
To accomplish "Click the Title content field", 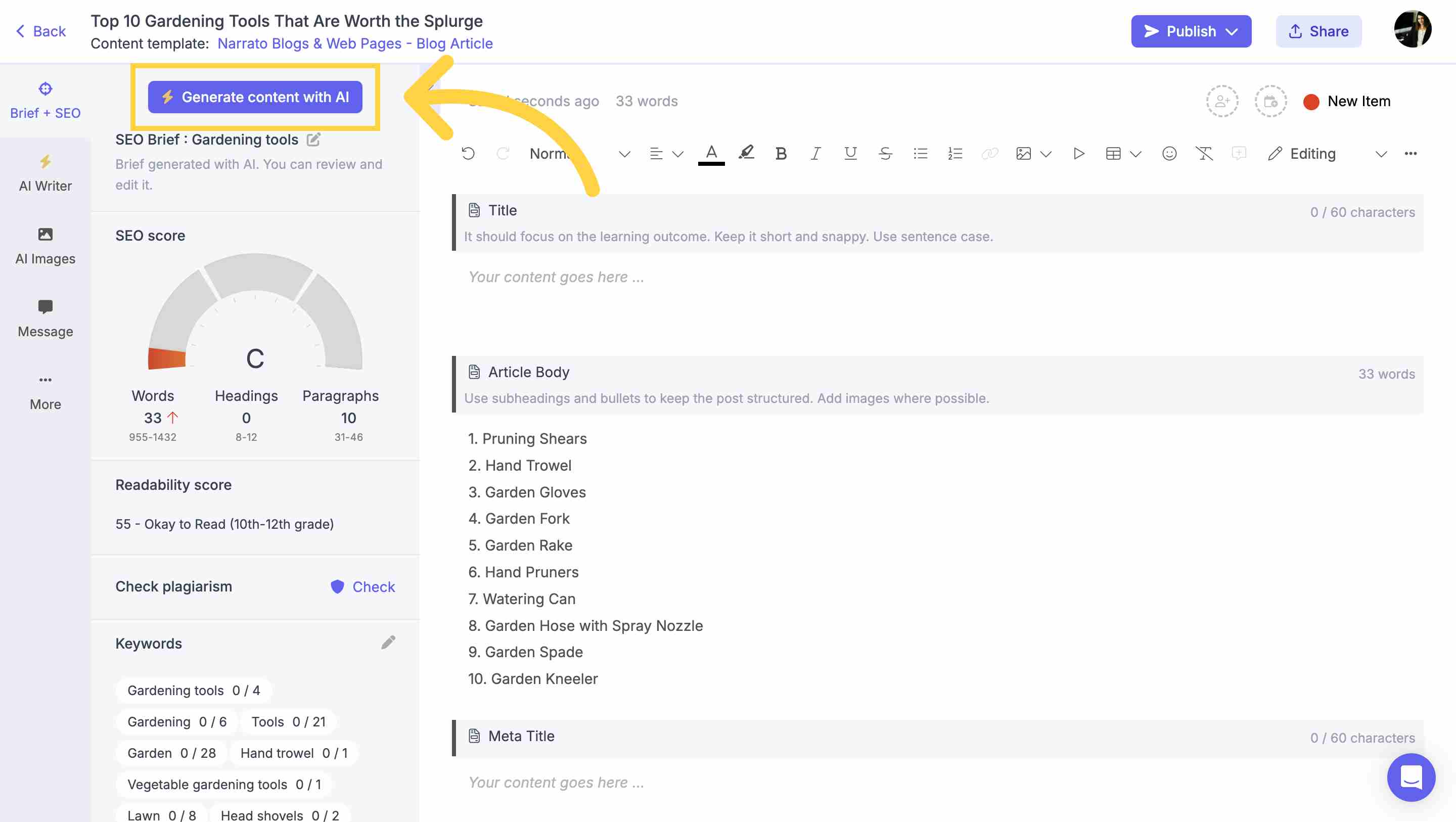I will tap(938, 277).
